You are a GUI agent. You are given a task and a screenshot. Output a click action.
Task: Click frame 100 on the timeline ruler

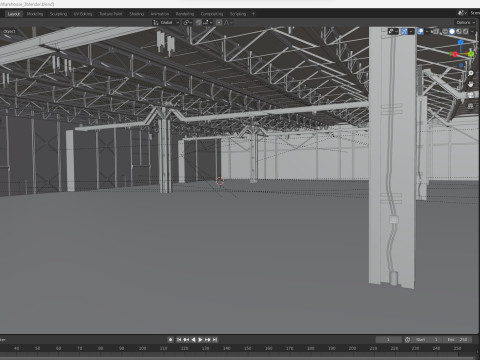coord(142,348)
